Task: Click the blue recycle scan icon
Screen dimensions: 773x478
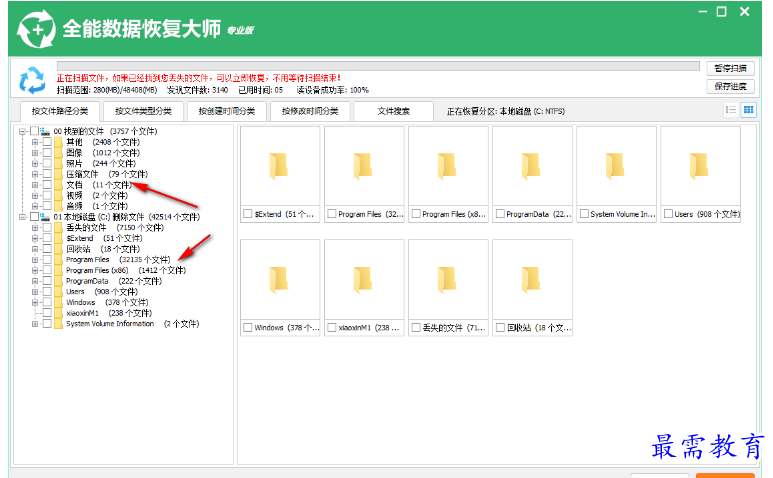Action: [32, 80]
